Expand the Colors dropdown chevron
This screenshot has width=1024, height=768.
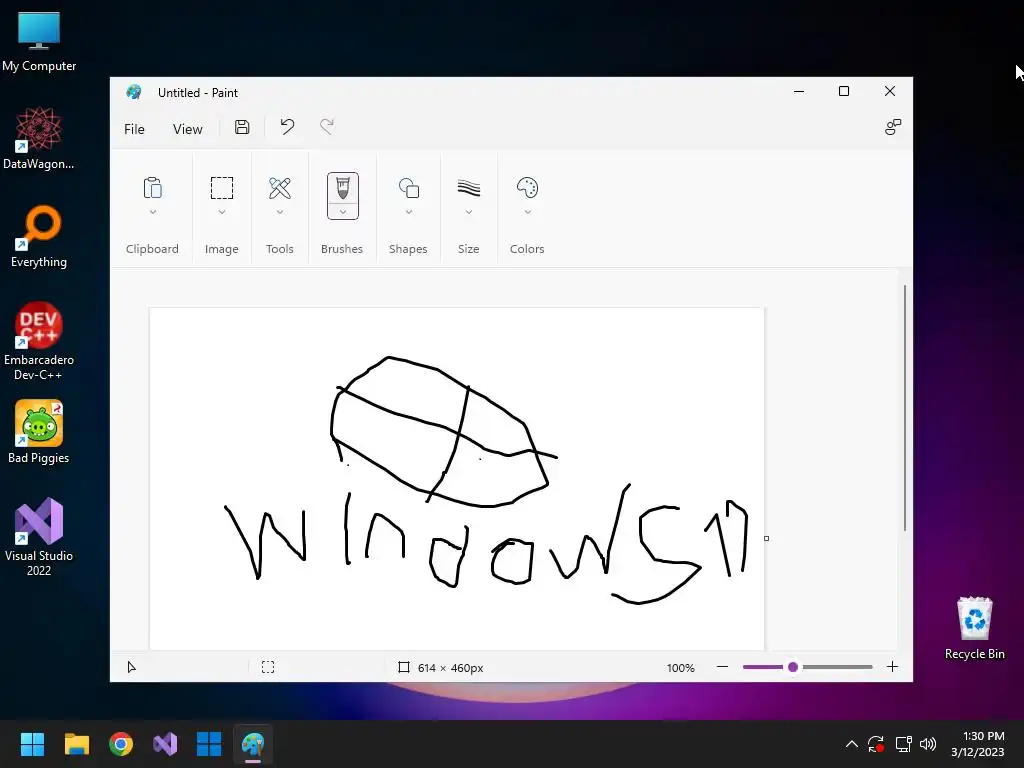coord(528,212)
